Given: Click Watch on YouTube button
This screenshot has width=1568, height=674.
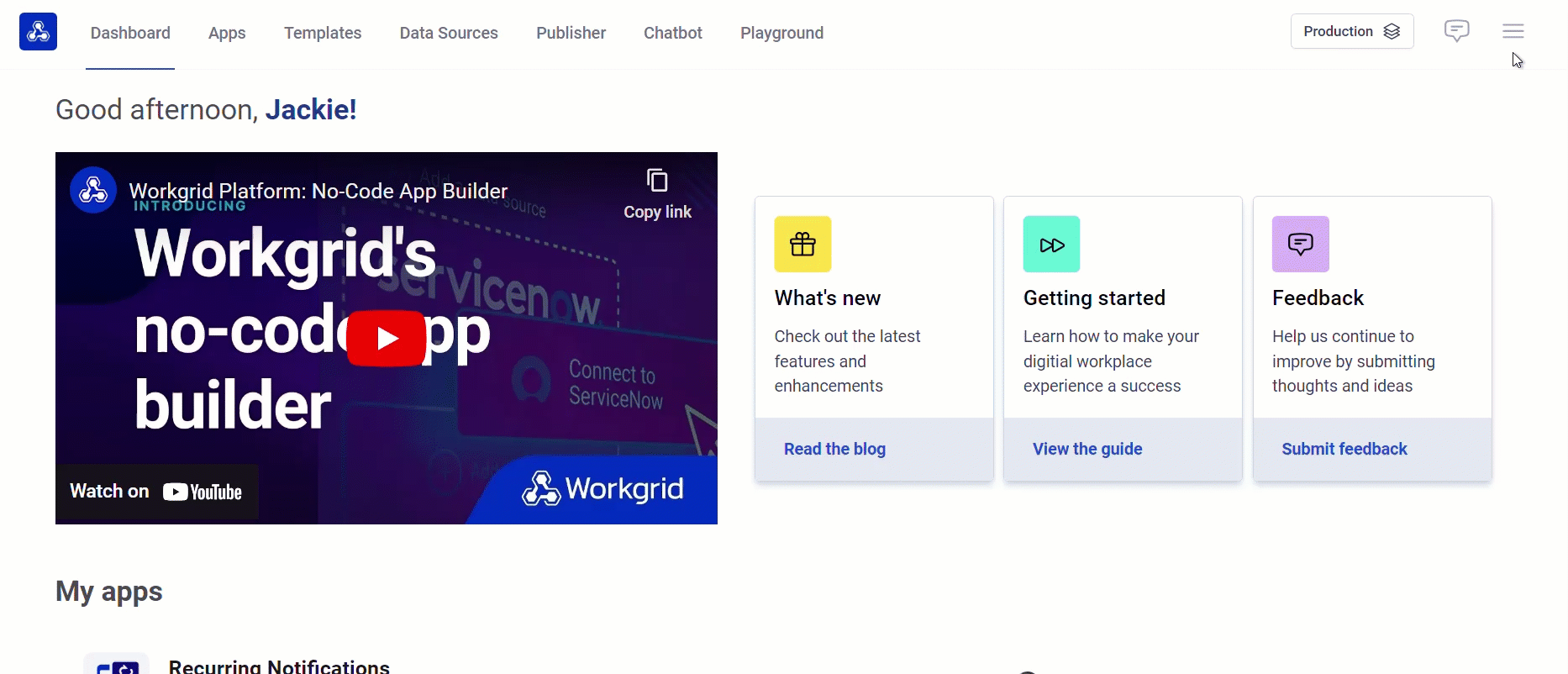Looking at the screenshot, I should (156, 492).
